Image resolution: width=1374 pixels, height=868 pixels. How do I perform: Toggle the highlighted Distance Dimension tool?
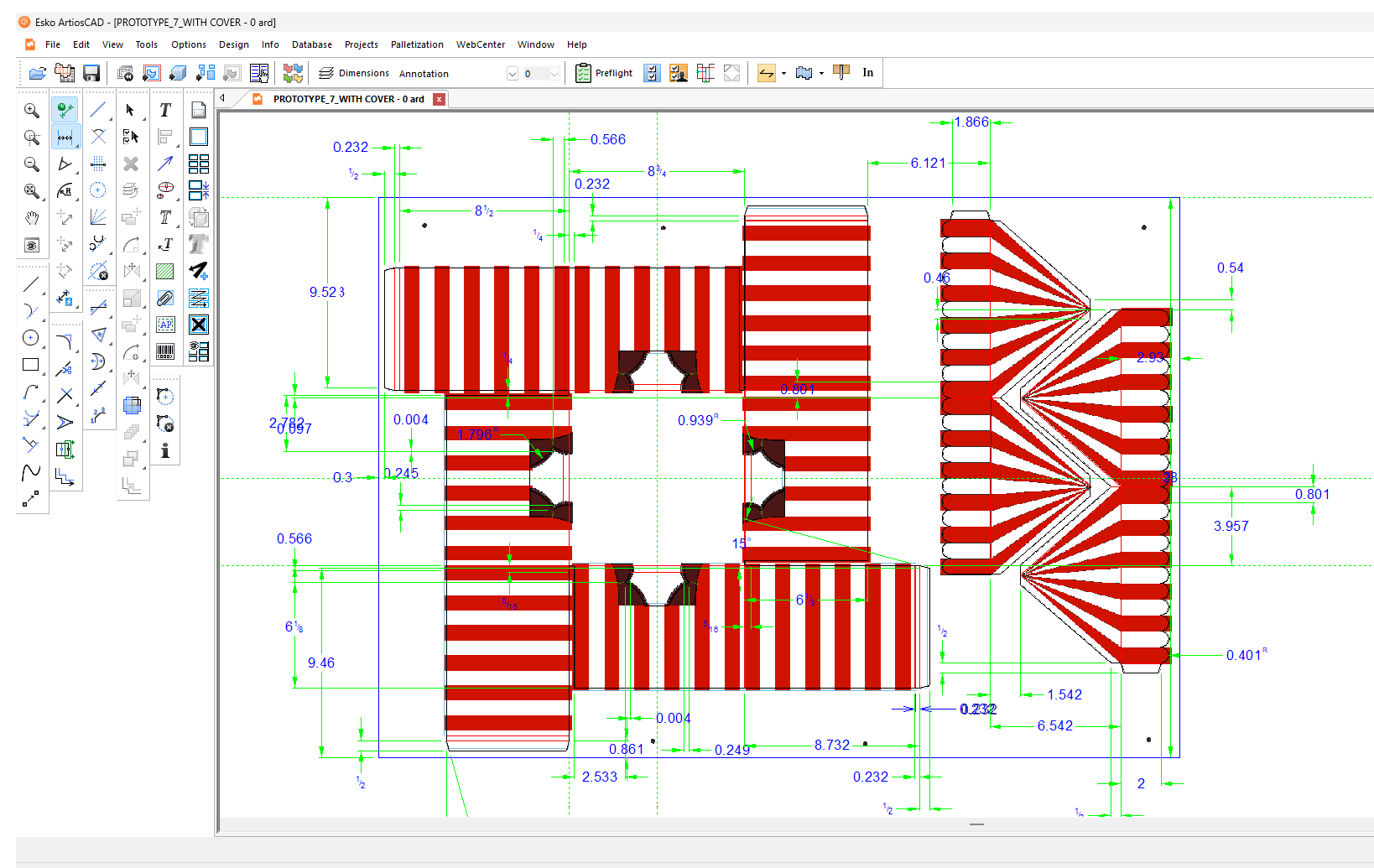[x=65, y=137]
